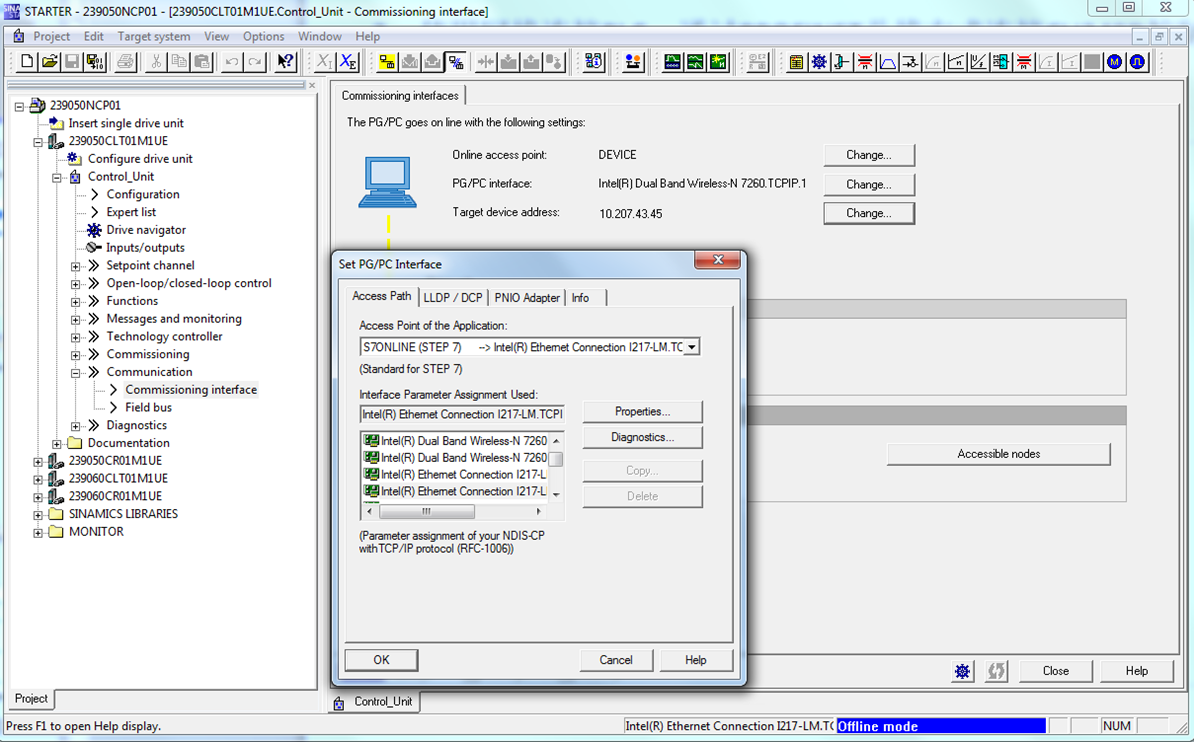Click the wheel icon left of Close button

[x=962, y=671]
